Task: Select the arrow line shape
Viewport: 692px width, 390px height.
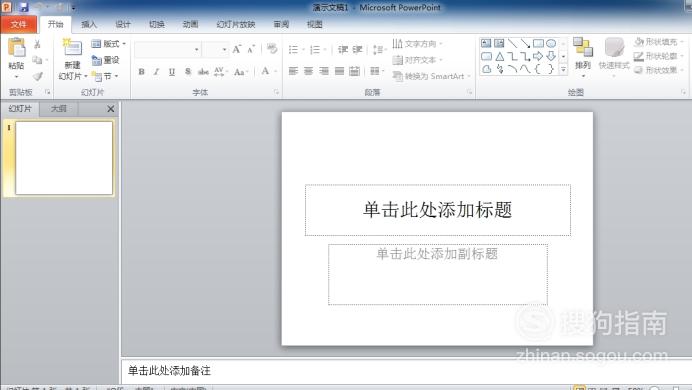Action: click(x=525, y=43)
